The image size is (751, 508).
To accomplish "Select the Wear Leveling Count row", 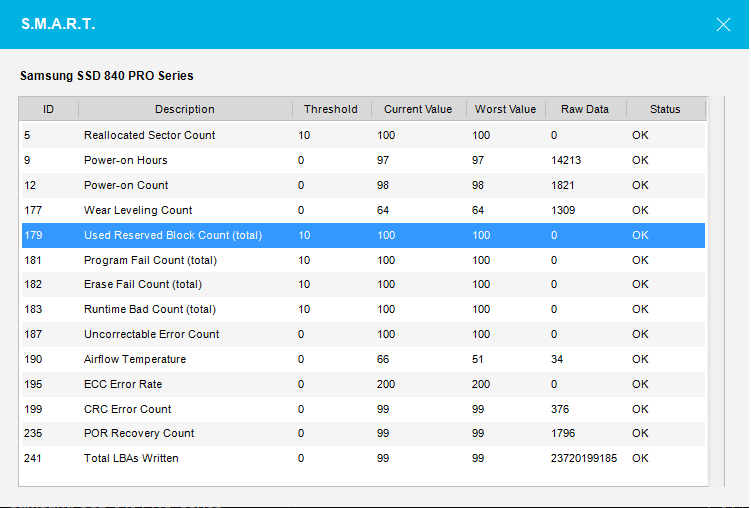I will click(x=363, y=210).
